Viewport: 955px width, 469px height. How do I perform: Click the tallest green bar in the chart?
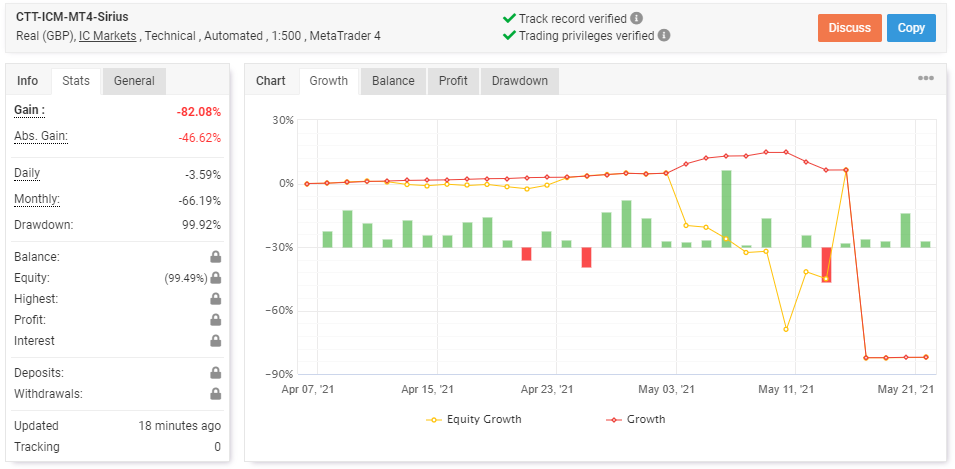click(726, 208)
